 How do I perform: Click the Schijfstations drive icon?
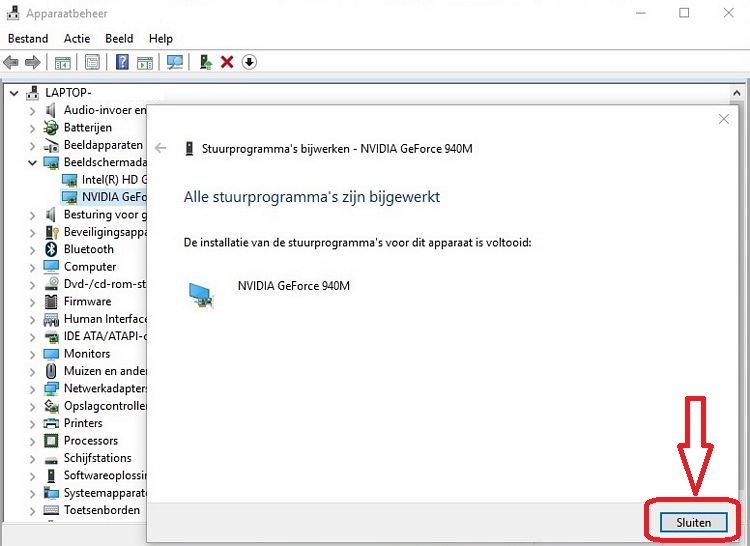coord(51,459)
